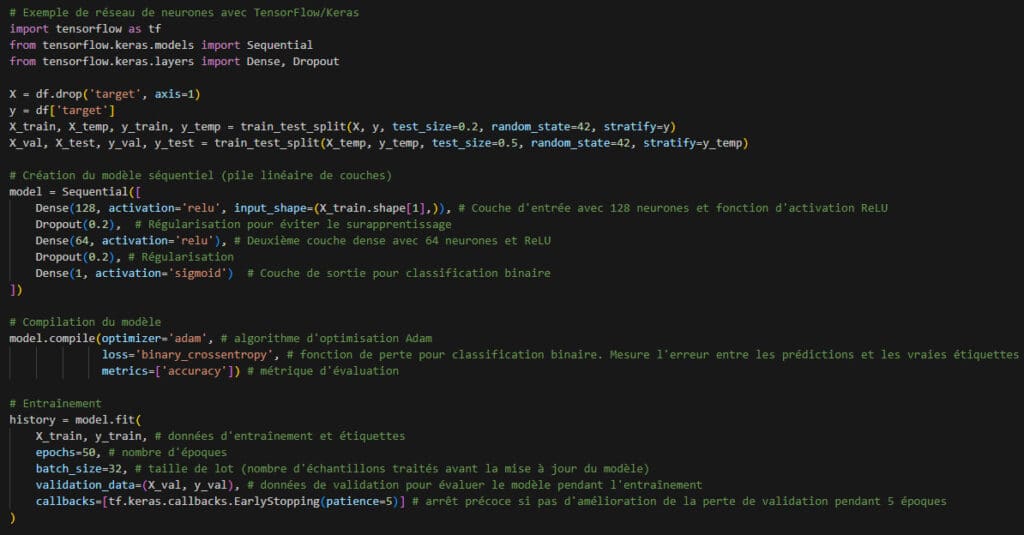
Task: Click 'test_size=0.2' in the first train_test_split call
Action: point(434,127)
